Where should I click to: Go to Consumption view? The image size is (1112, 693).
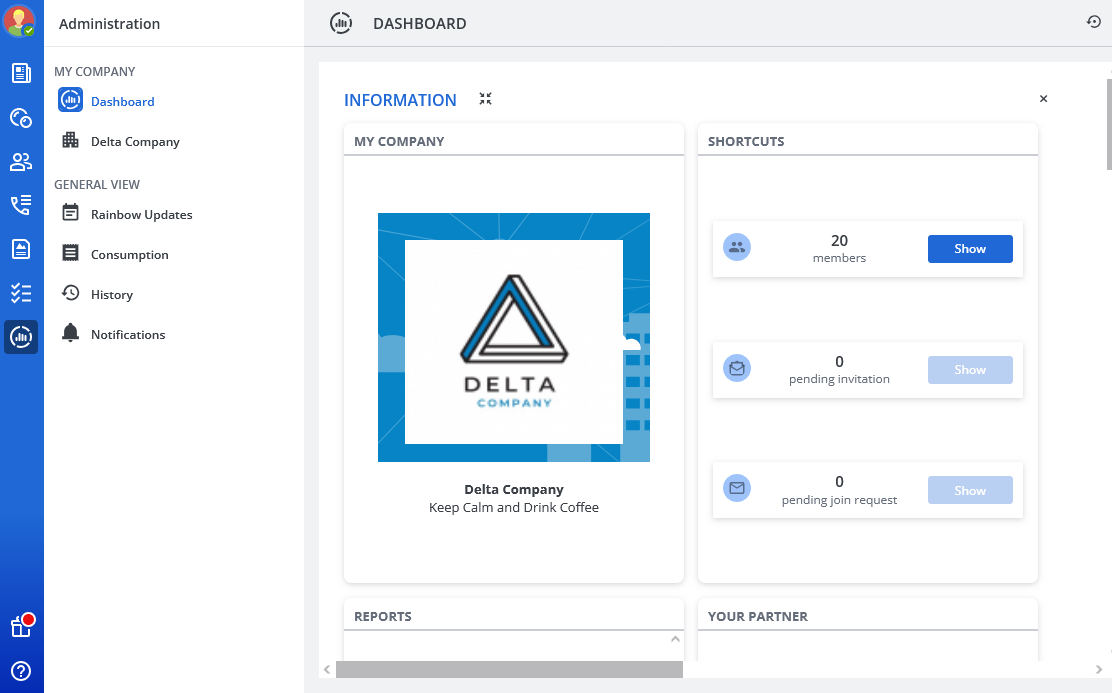point(129,255)
